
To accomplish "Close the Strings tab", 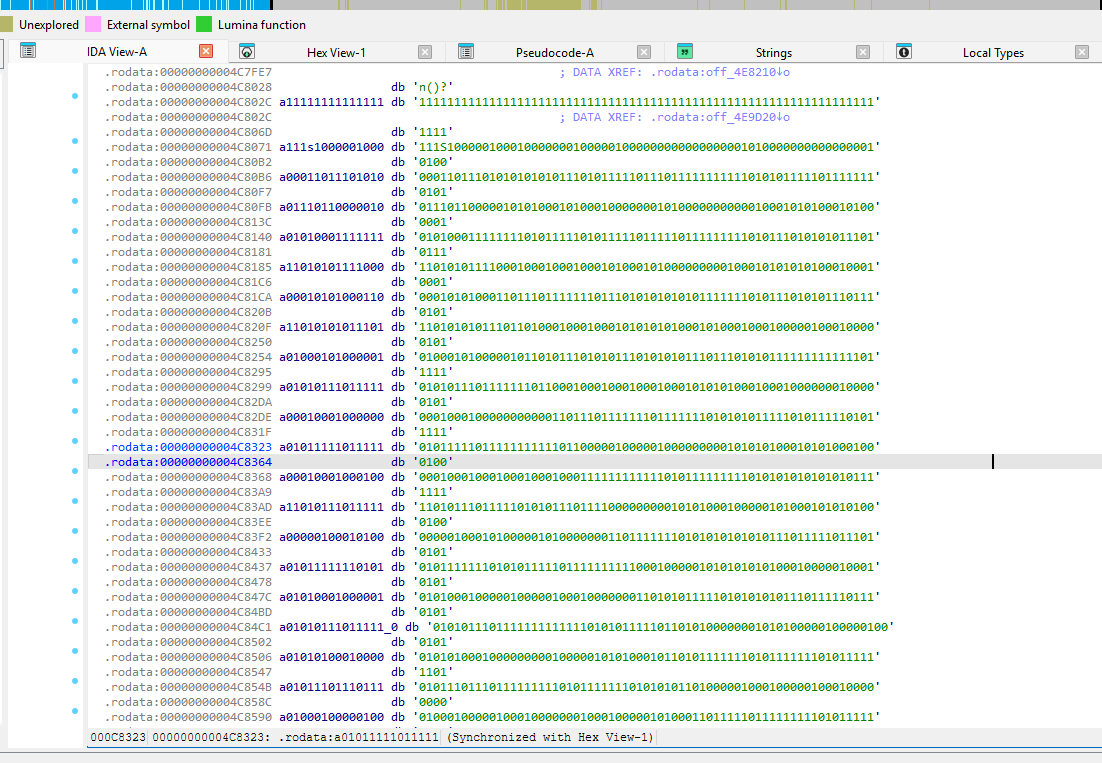I will click(863, 52).
